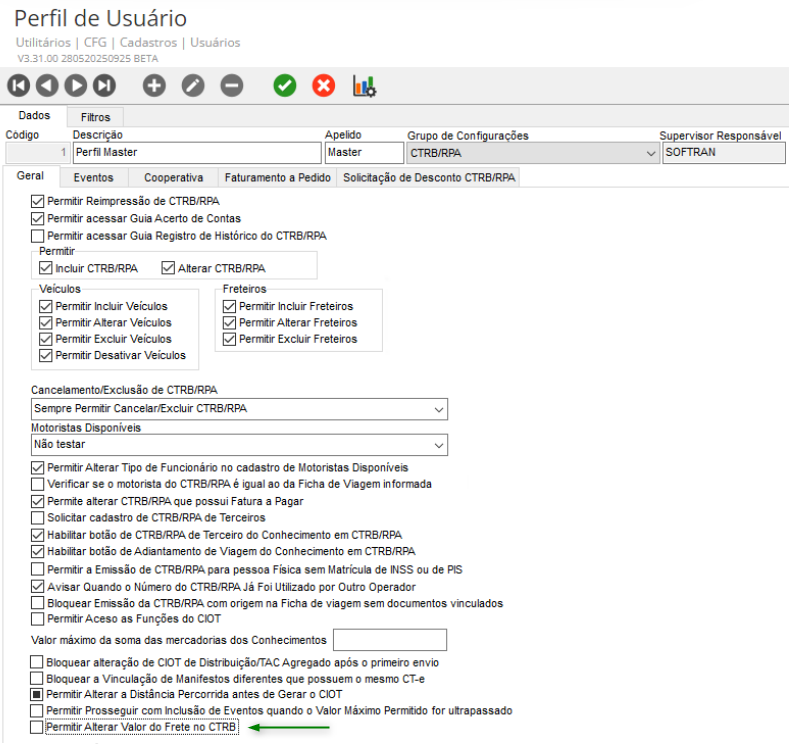Add a new user profile record

[154, 85]
